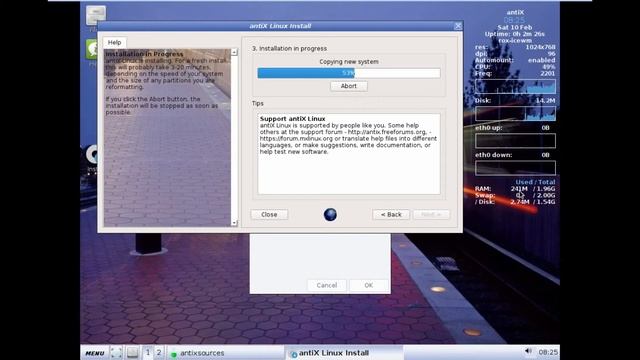Click the taskbar clock showing 08:25
This screenshot has height=360, width=640.
548,352
